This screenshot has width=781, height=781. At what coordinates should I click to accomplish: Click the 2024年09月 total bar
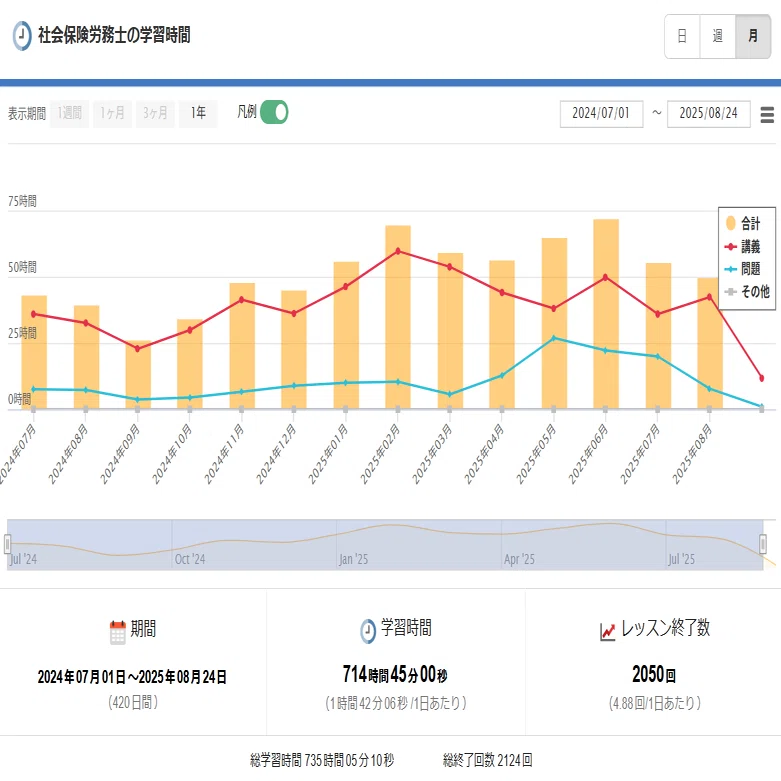pos(137,375)
